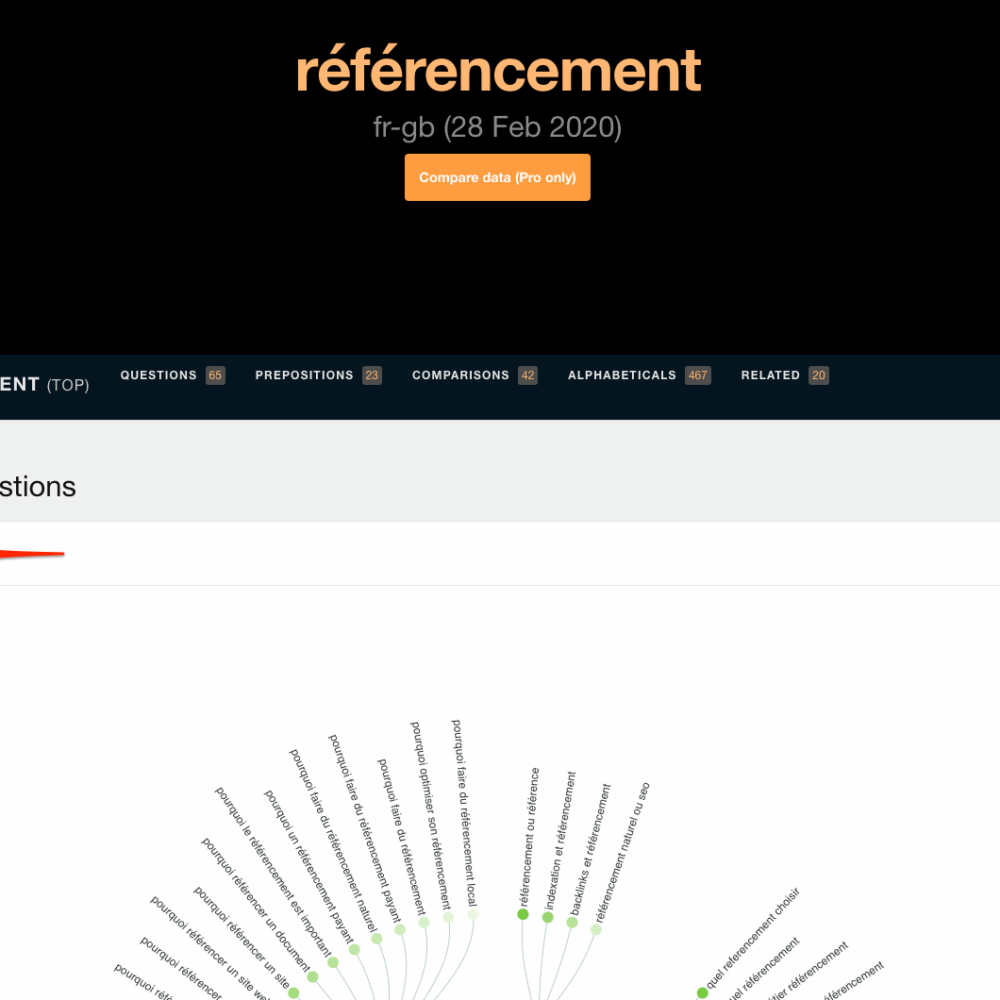Switch to the Prepositions tab
The height and width of the screenshot is (1000, 1000).
tap(304, 376)
